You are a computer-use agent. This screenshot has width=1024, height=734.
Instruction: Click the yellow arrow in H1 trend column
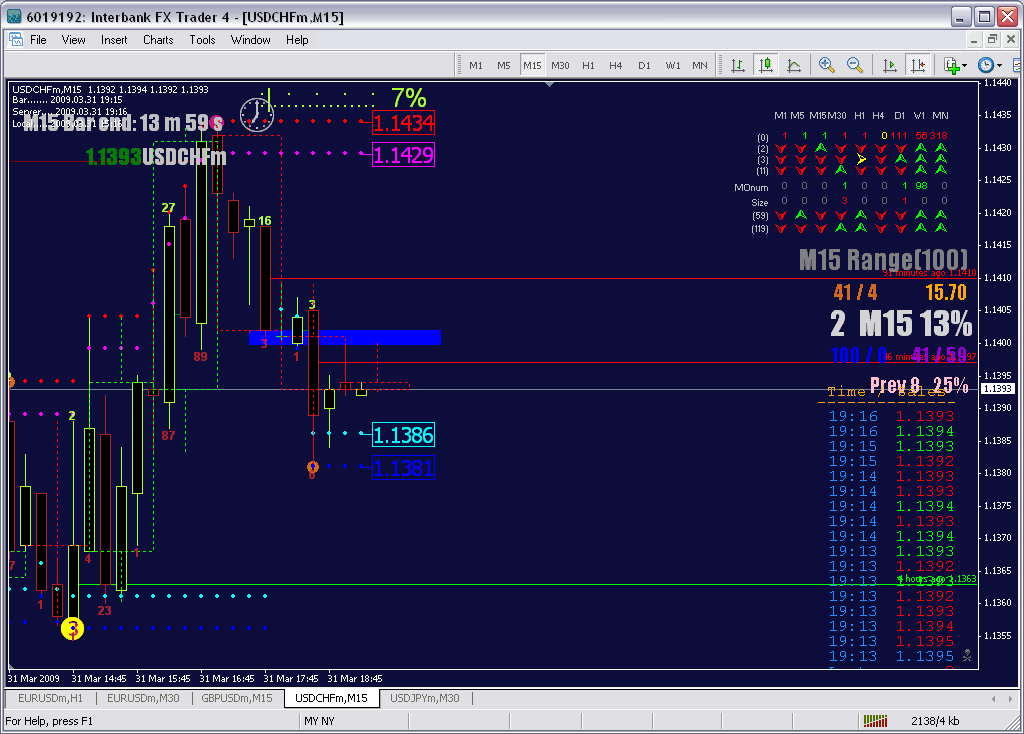click(x=861, y=159)
